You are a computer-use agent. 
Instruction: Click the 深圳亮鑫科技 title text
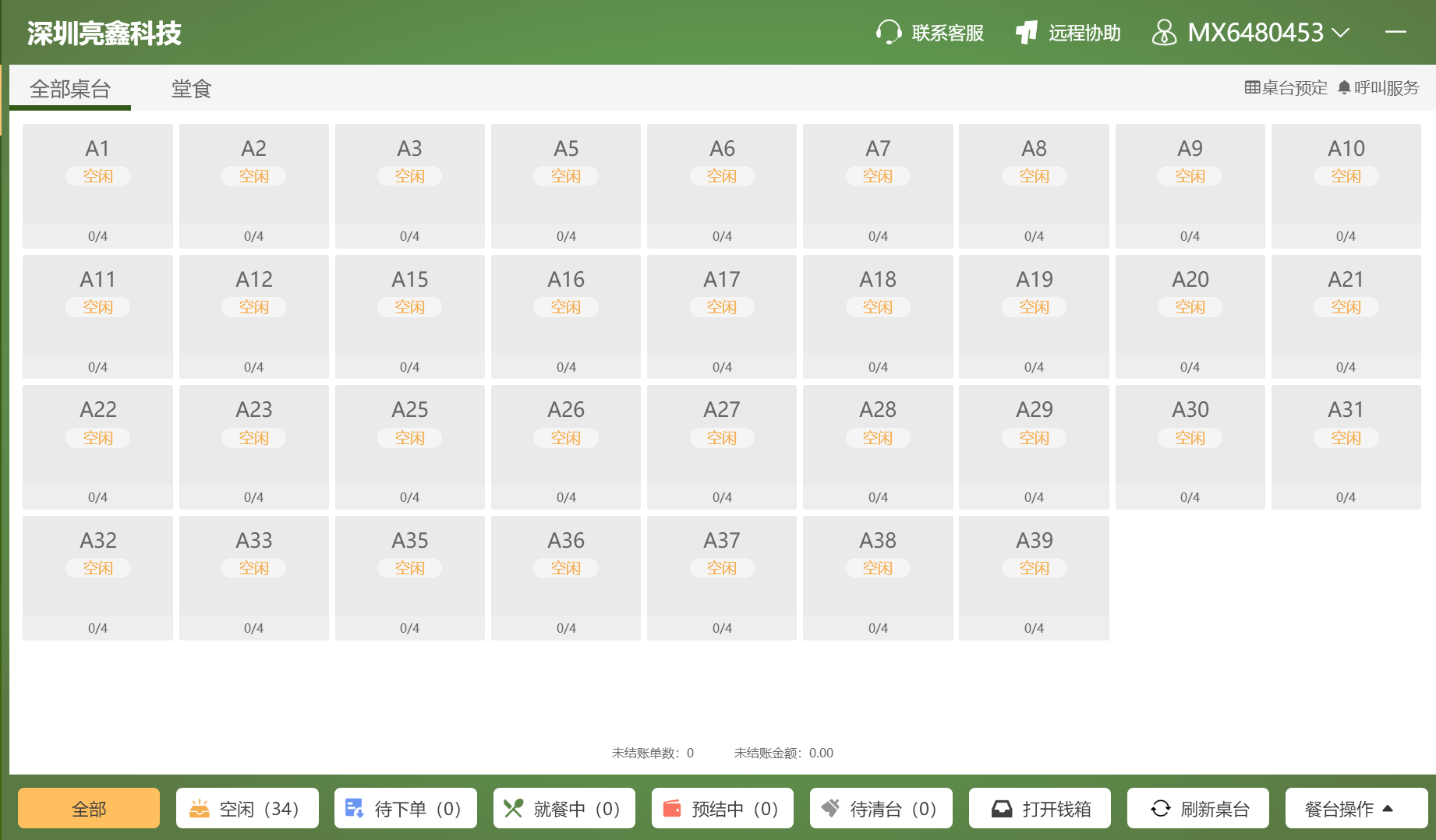(104, 33)
